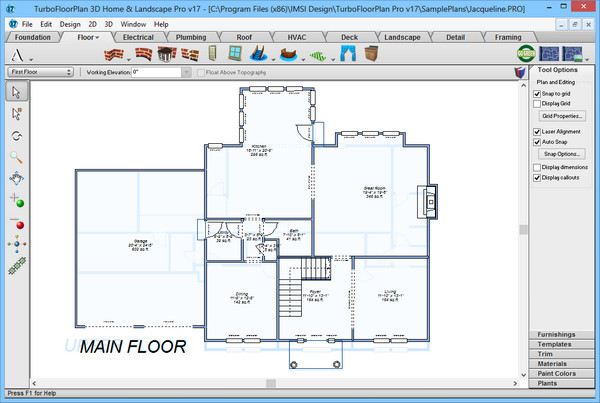Open the Design menu
Viewport: 600px width, 403px height.
70,22
